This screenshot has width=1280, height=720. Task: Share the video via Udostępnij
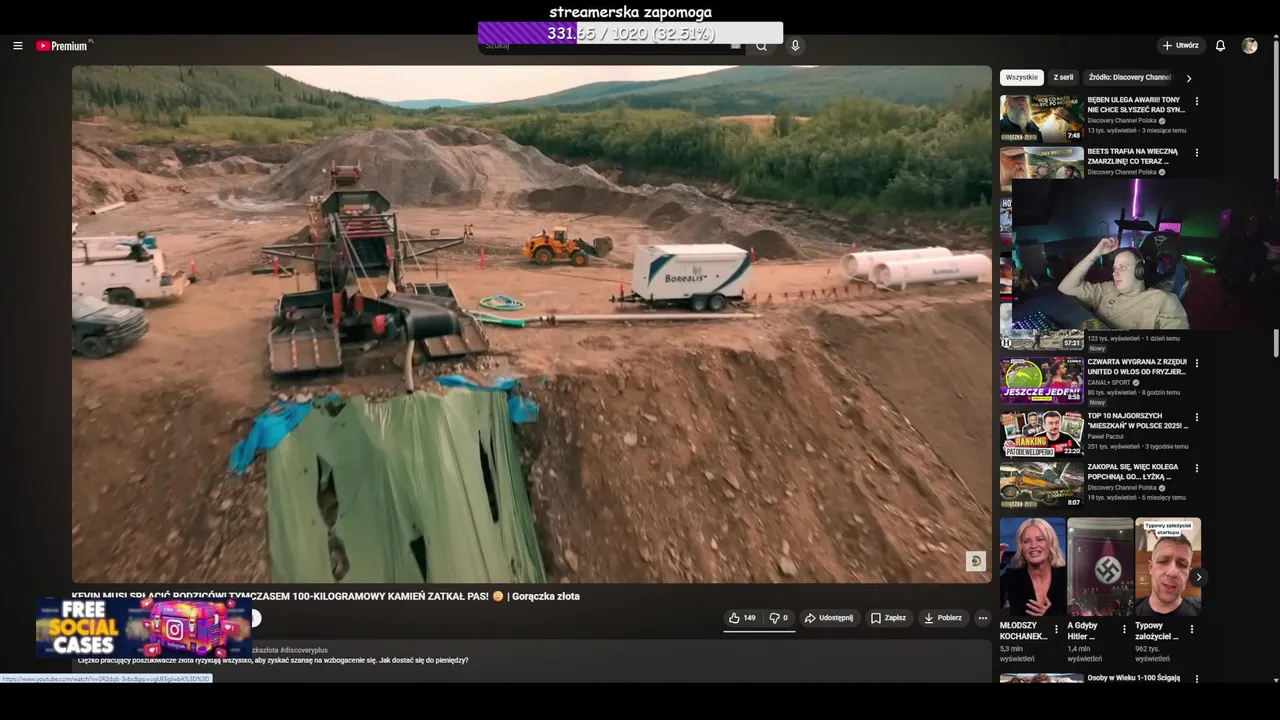pyautogui.click(x=829, y=618)
